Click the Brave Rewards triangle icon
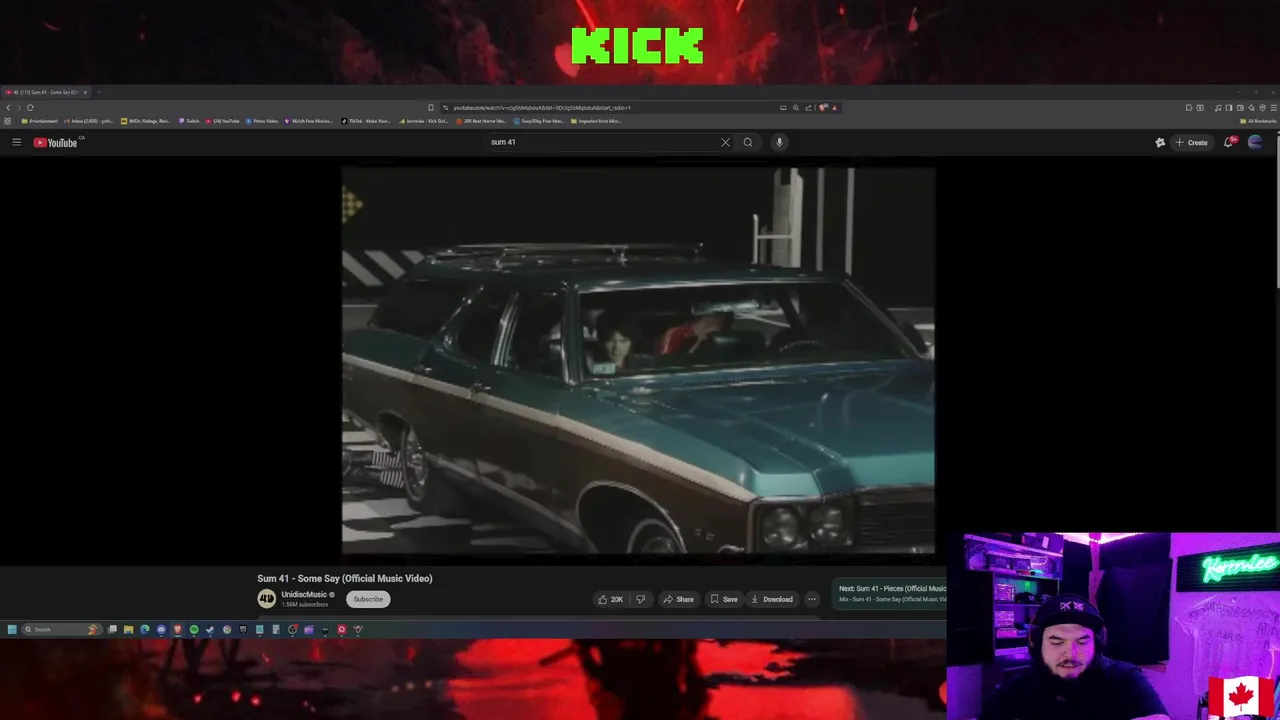The width and height of the screenshot is (1280, 720). click(x=834, y=107)
